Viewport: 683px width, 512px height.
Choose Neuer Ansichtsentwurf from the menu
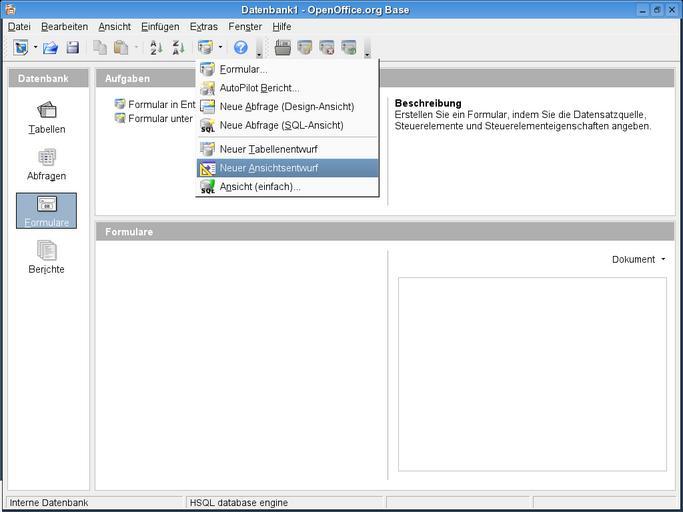(x=268, y=168)
